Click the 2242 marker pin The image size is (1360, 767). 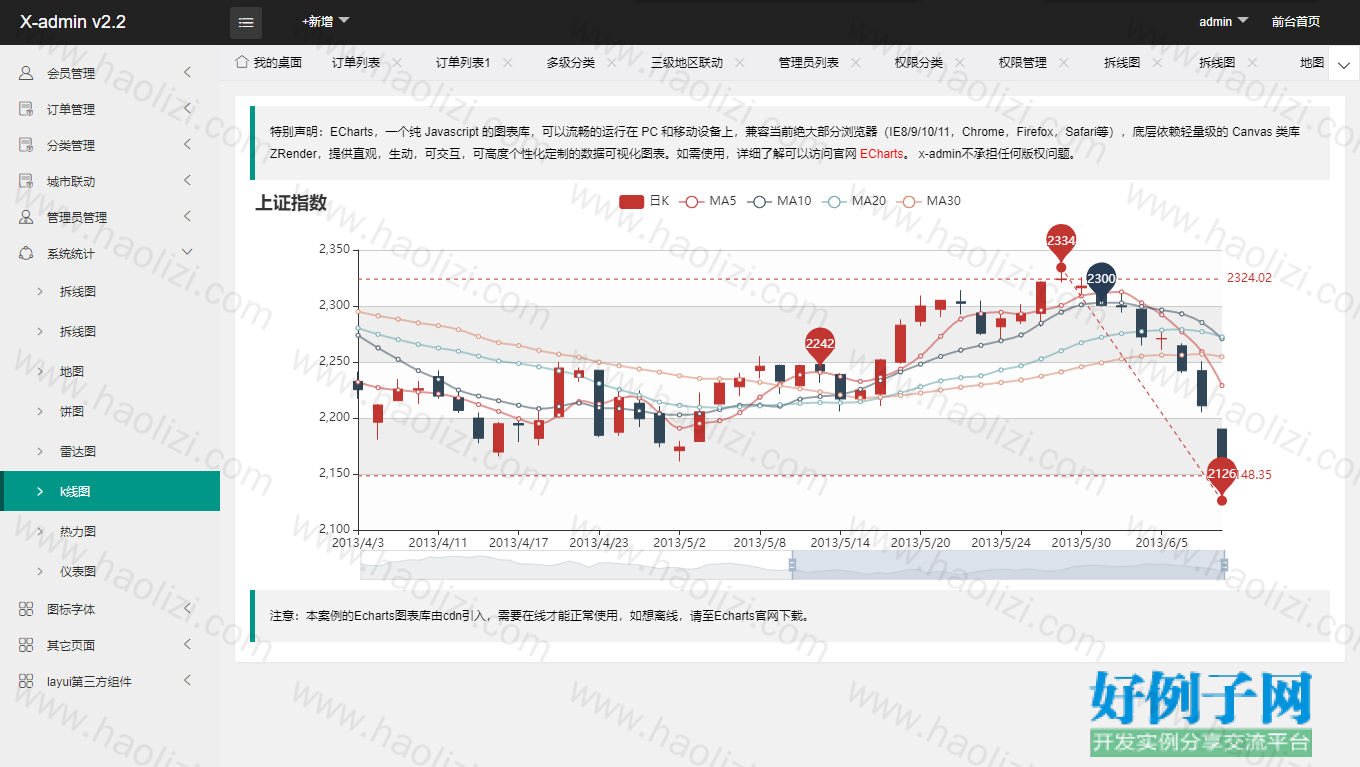pyautogui.click(x=820, y=346)
